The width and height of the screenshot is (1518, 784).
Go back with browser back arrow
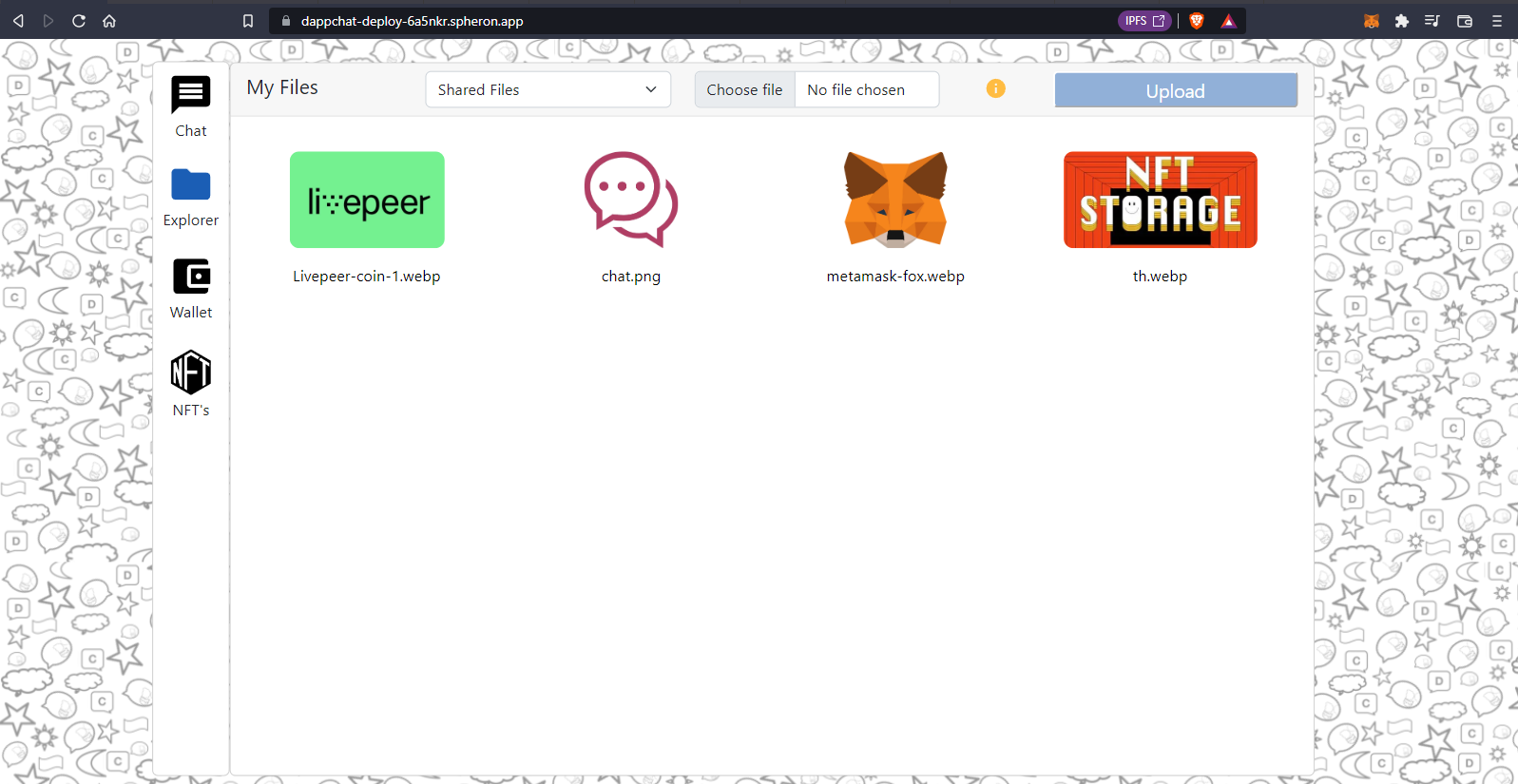18,21
